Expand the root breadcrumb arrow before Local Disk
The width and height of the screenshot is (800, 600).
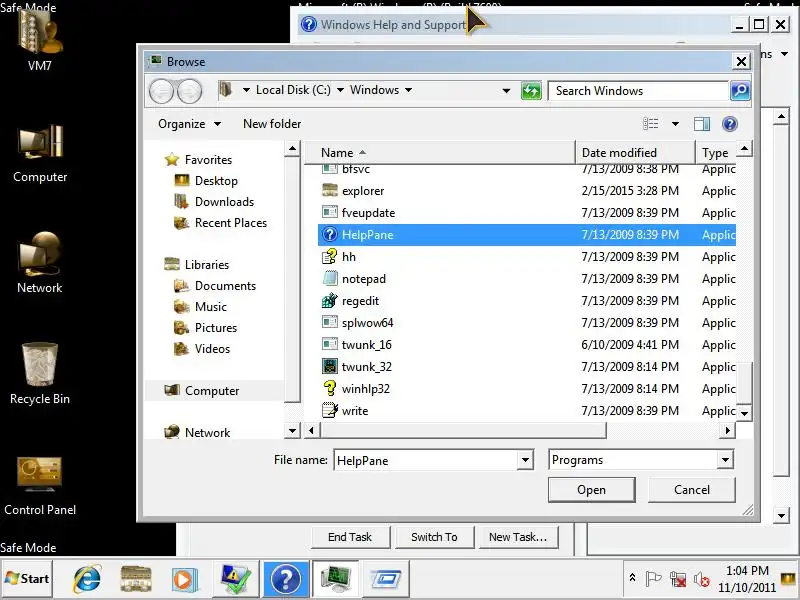(x=246, y=90)
